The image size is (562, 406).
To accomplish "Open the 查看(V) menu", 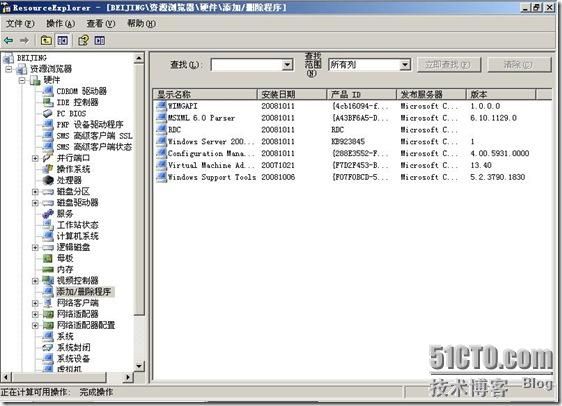I will click(x=101, y=24).
